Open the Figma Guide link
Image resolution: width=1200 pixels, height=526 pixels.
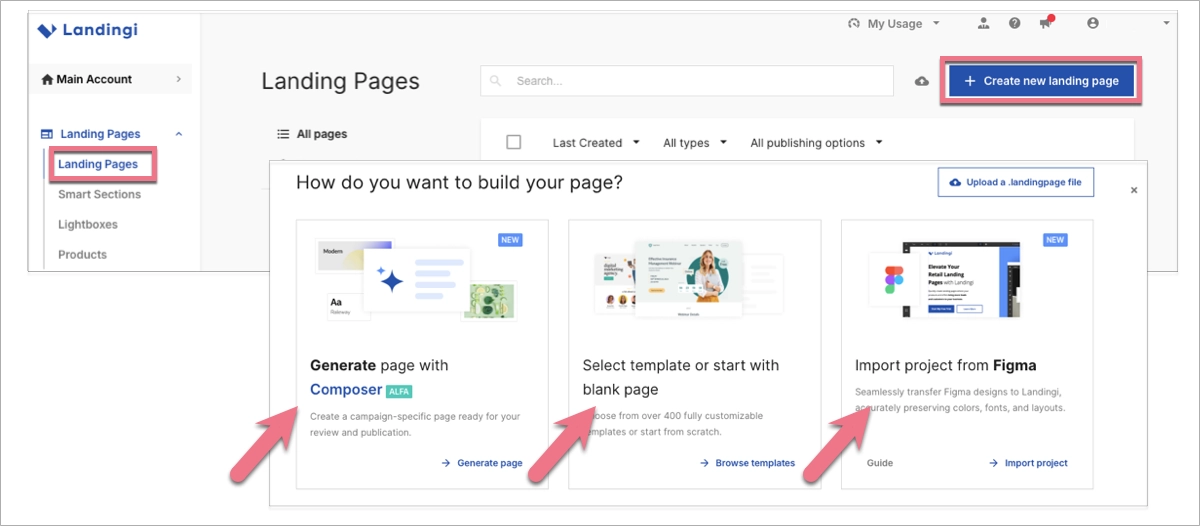[x=880, y=463]
